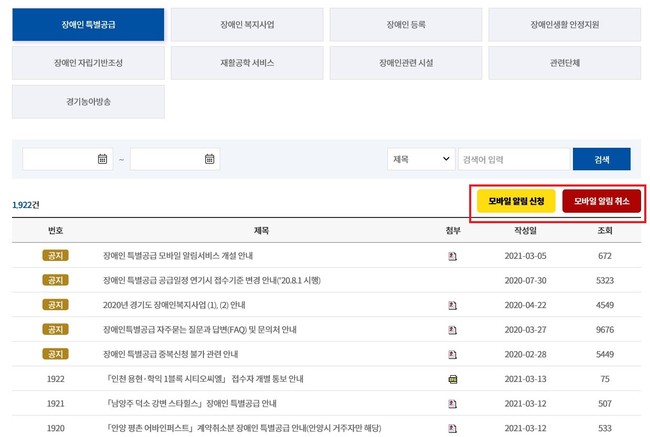Viewport: 650px width, 437px height.
Task: Expand the 제목 search category dropdown
Action: click(x=421, y=159)
